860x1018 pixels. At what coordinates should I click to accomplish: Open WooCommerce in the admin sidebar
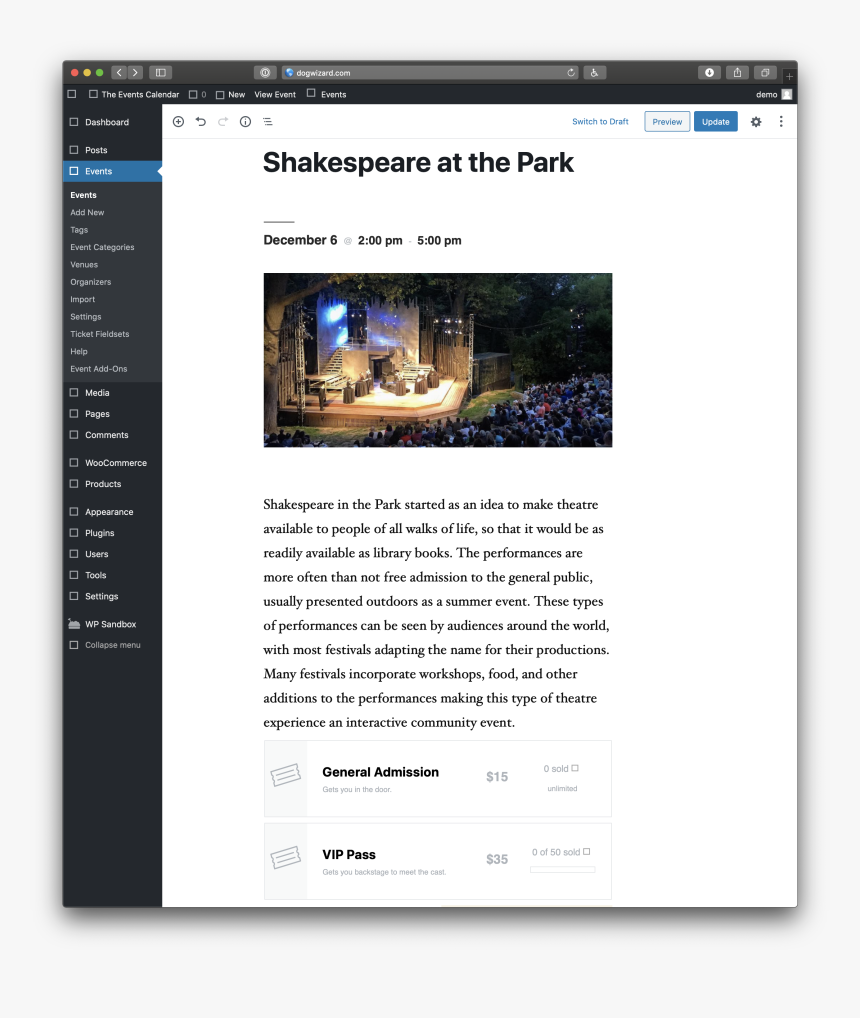(x=115, y=463)
